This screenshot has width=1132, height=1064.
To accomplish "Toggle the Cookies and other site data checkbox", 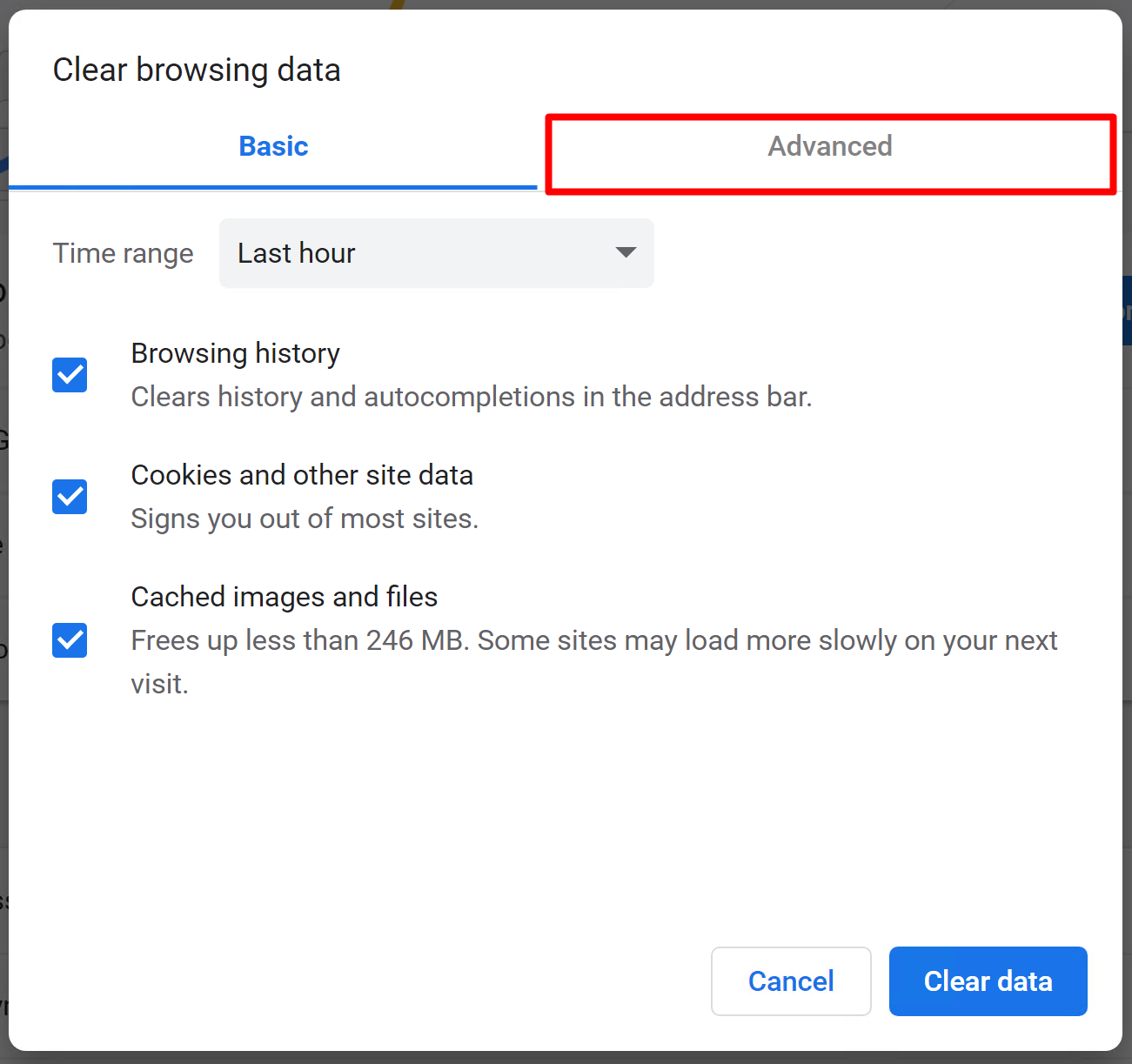I will pyautogui.click(x=69, y=497).
